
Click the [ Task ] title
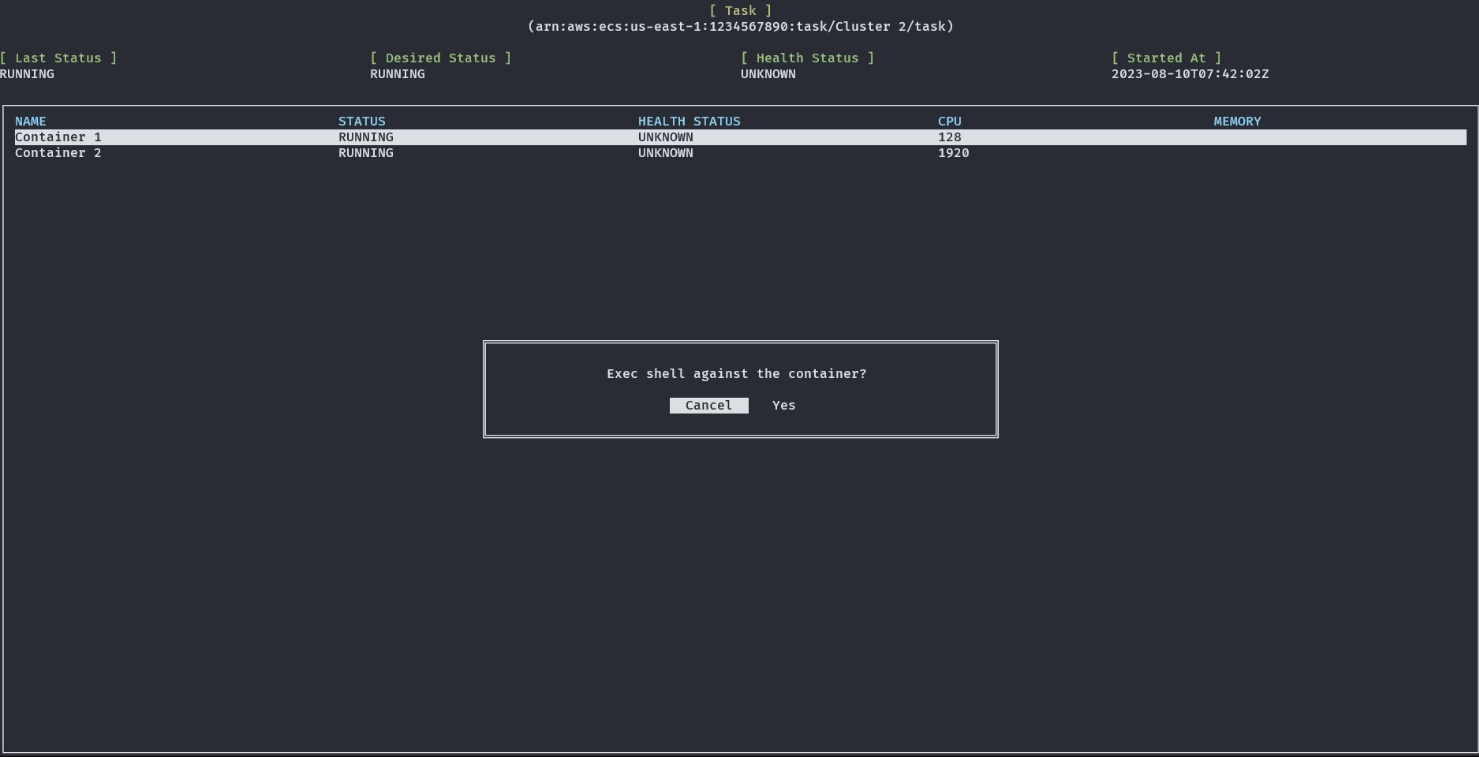click(x=740, y=11)
